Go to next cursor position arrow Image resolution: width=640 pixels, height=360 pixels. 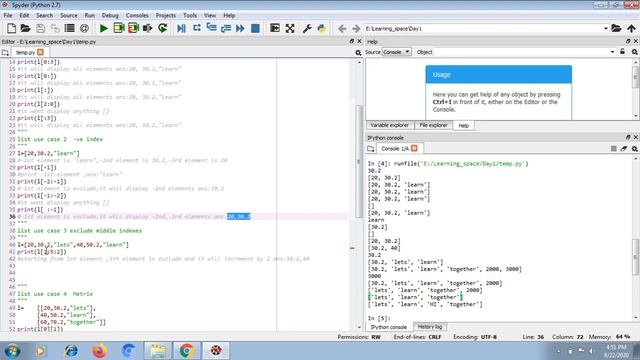pyautogui.click(x=356, y=29)
